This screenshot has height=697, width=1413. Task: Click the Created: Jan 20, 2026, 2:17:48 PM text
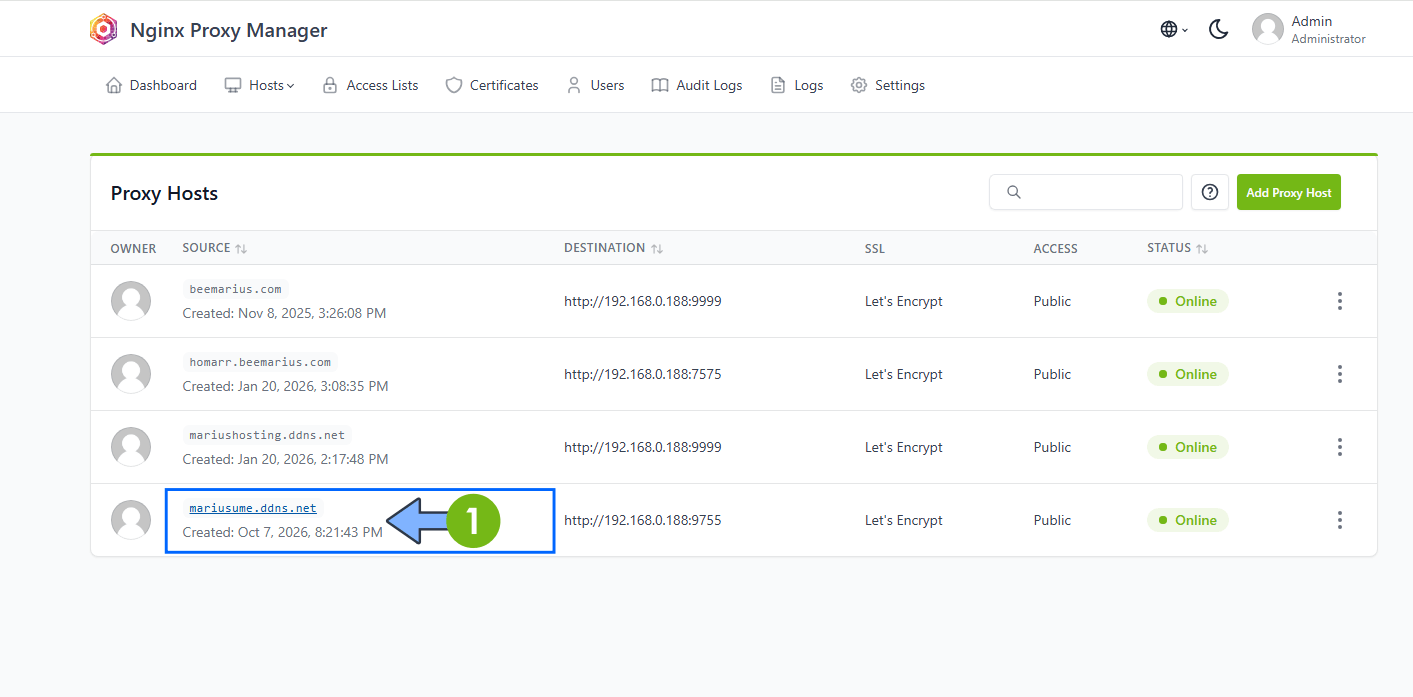click(285, 459)
